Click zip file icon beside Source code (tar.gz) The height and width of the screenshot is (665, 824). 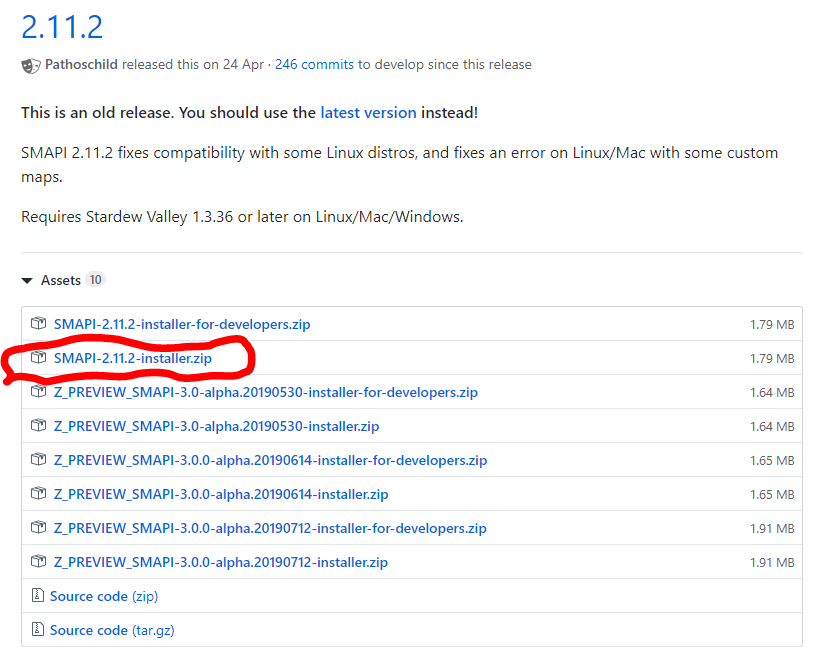(x=38, y=629)
